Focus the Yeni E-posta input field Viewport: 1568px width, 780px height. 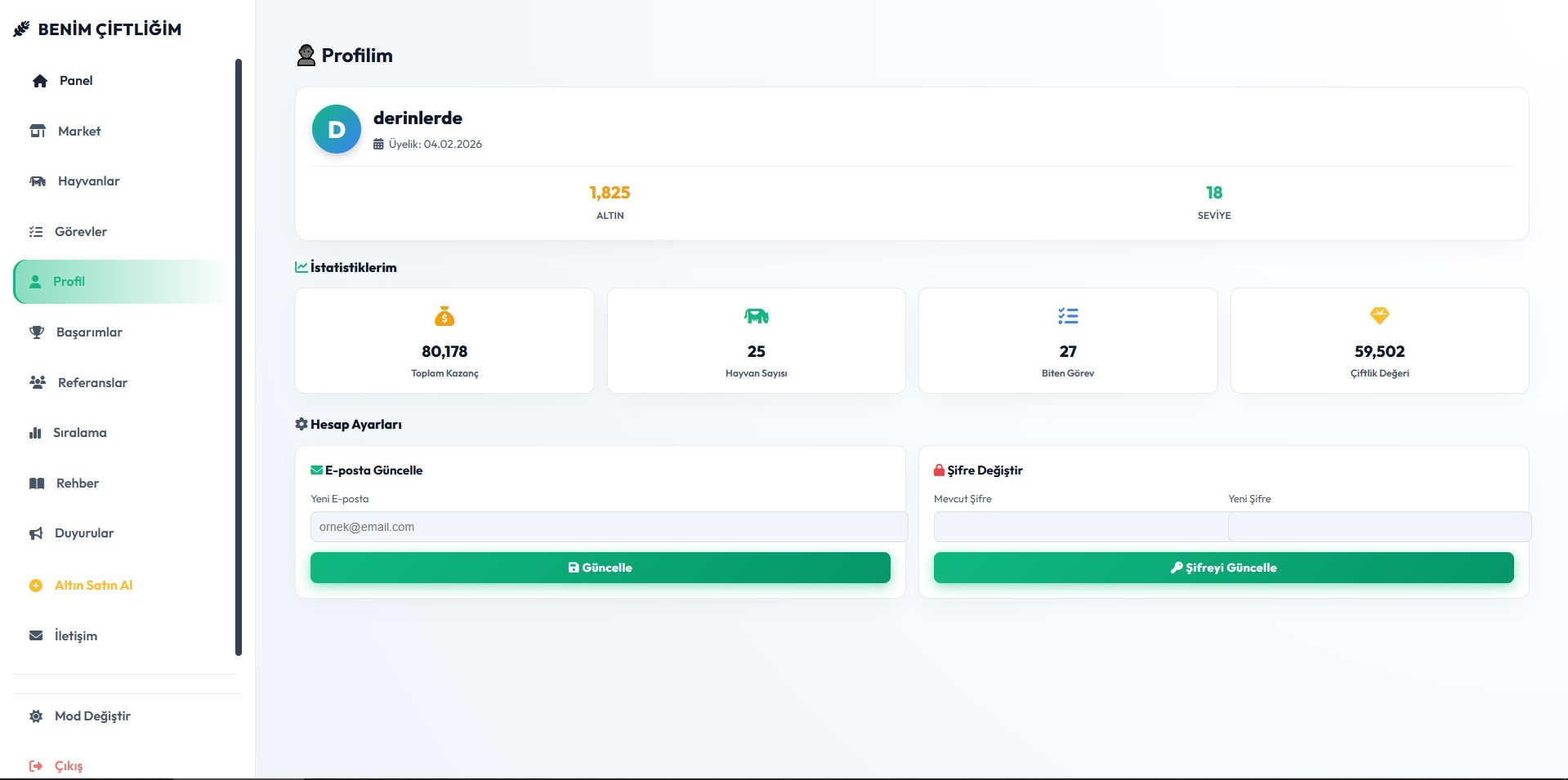608,527
